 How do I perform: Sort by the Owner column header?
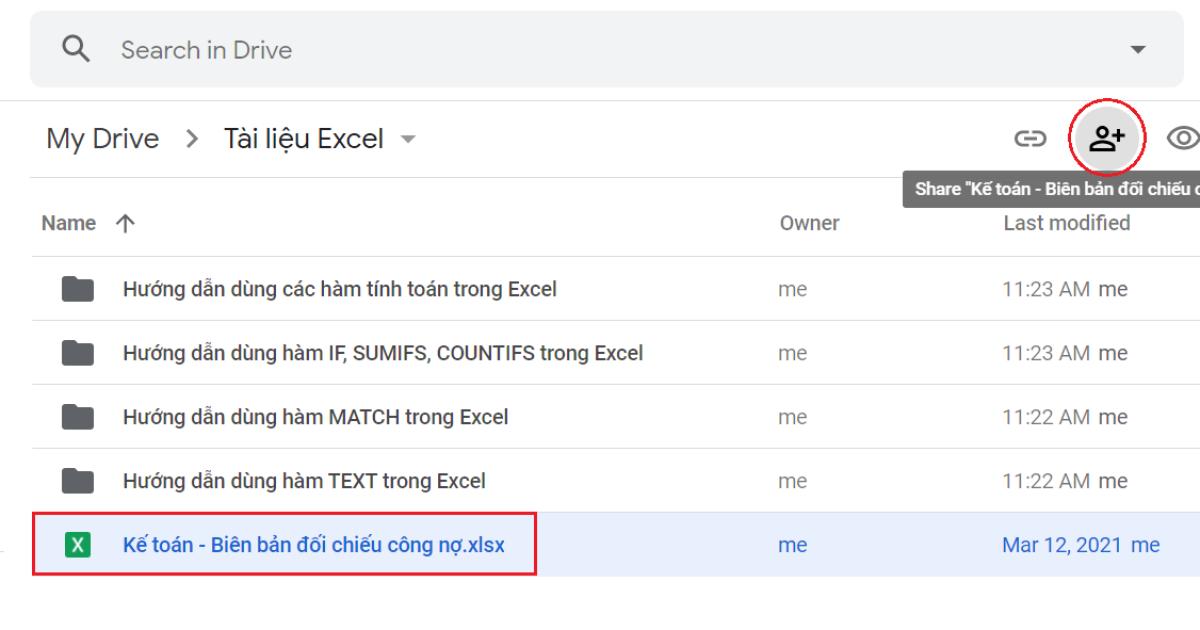pos(809,223)
